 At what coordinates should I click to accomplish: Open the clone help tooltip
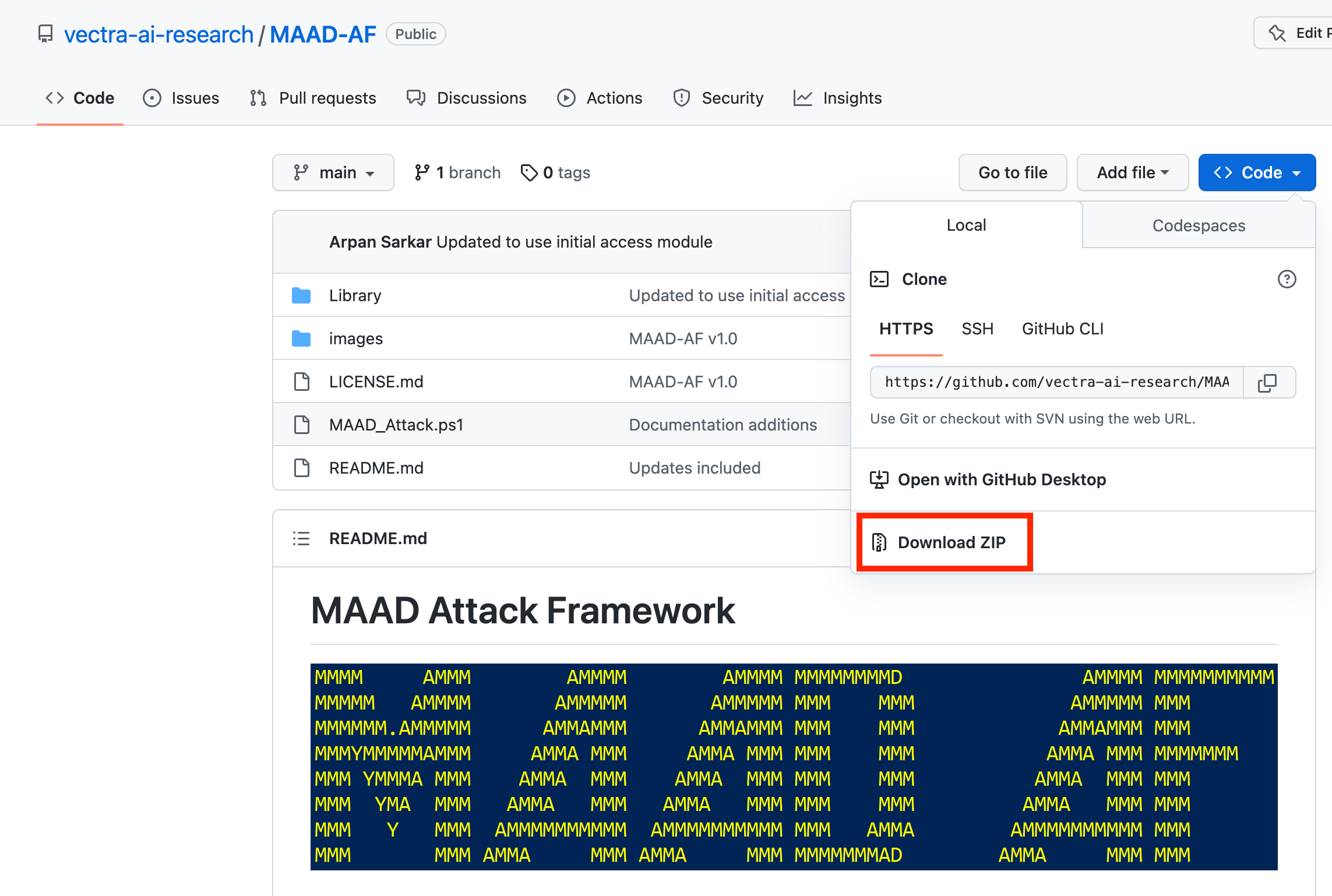[x=1287, y=279]
